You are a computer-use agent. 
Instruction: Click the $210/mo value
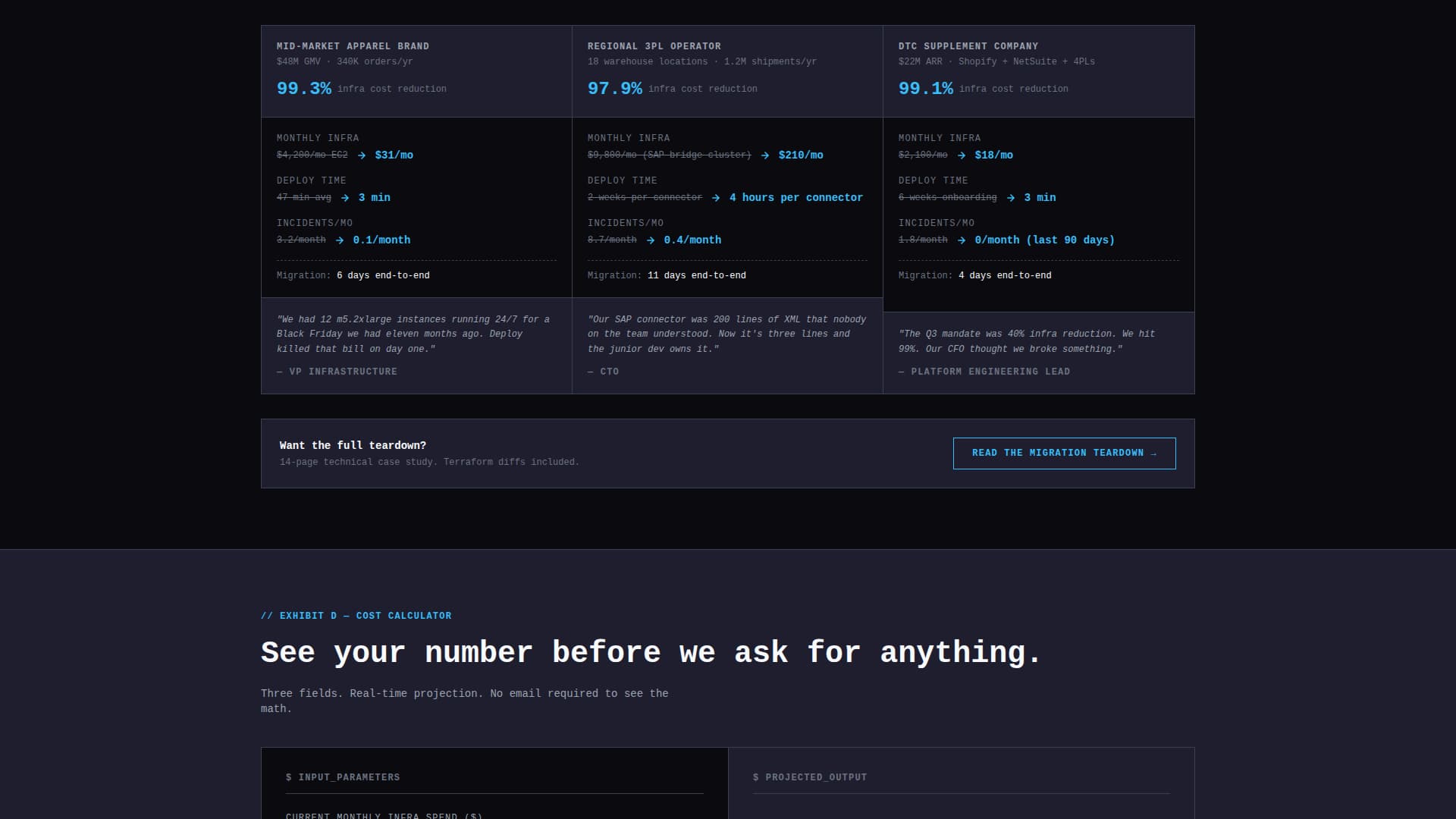coord(801,155)
